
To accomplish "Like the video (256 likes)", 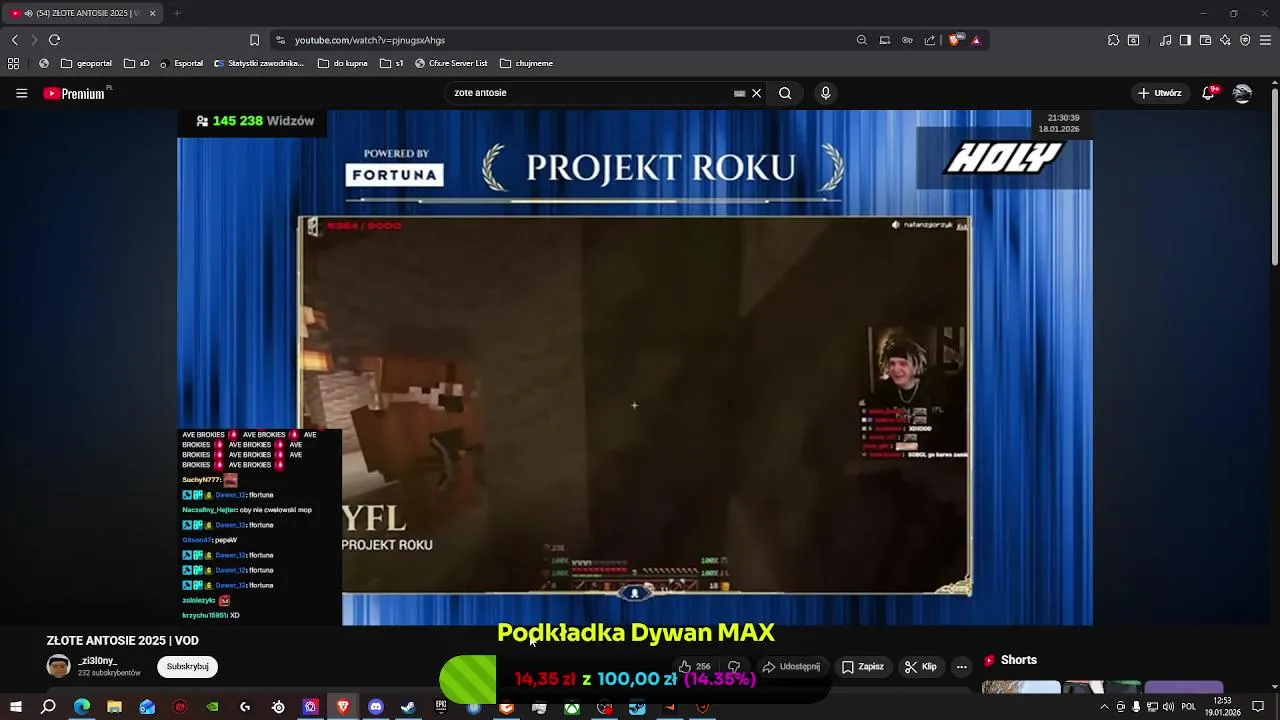I will pos(695,667).
